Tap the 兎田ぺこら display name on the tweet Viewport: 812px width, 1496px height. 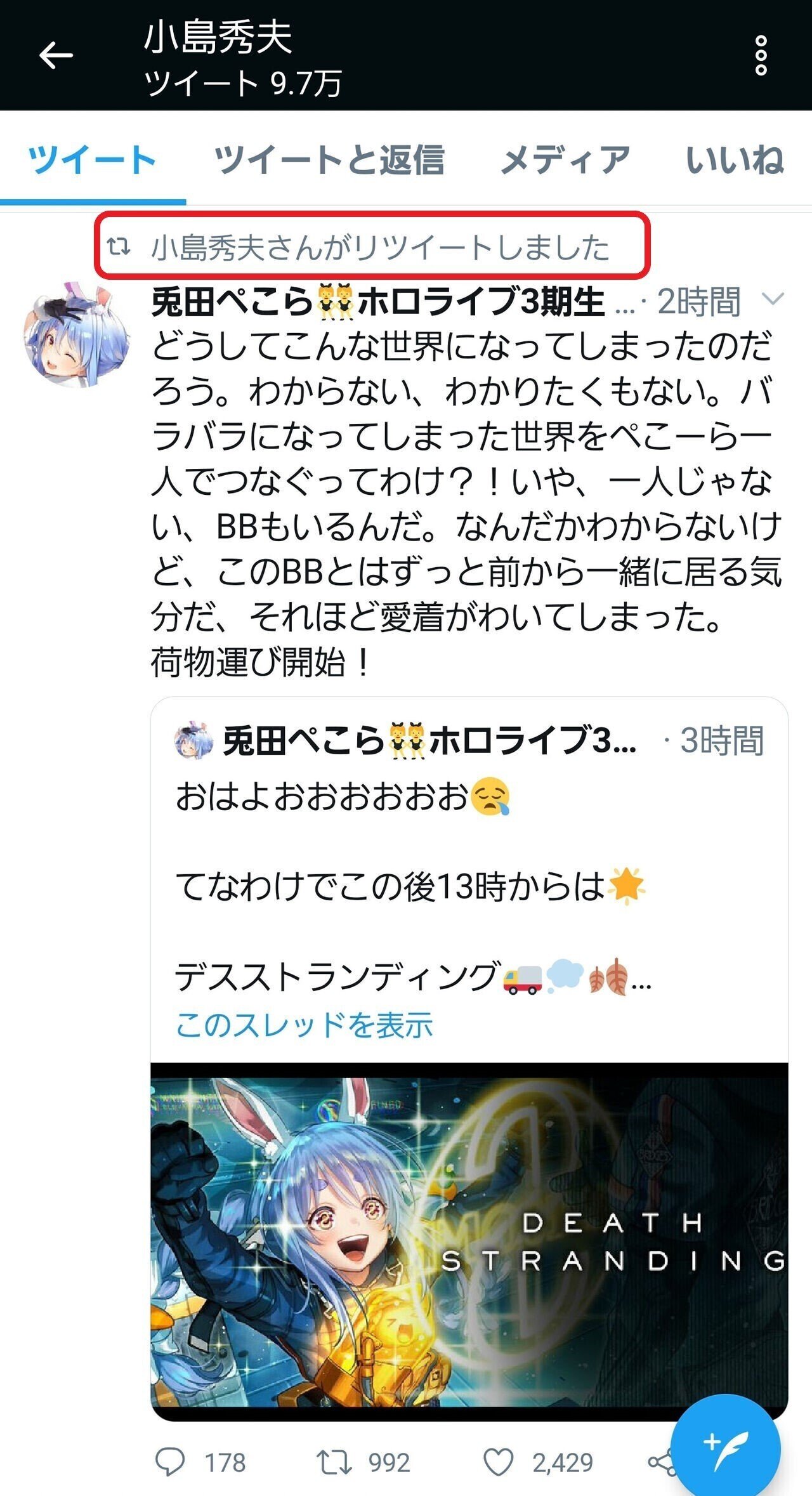[x=378, y=301]
